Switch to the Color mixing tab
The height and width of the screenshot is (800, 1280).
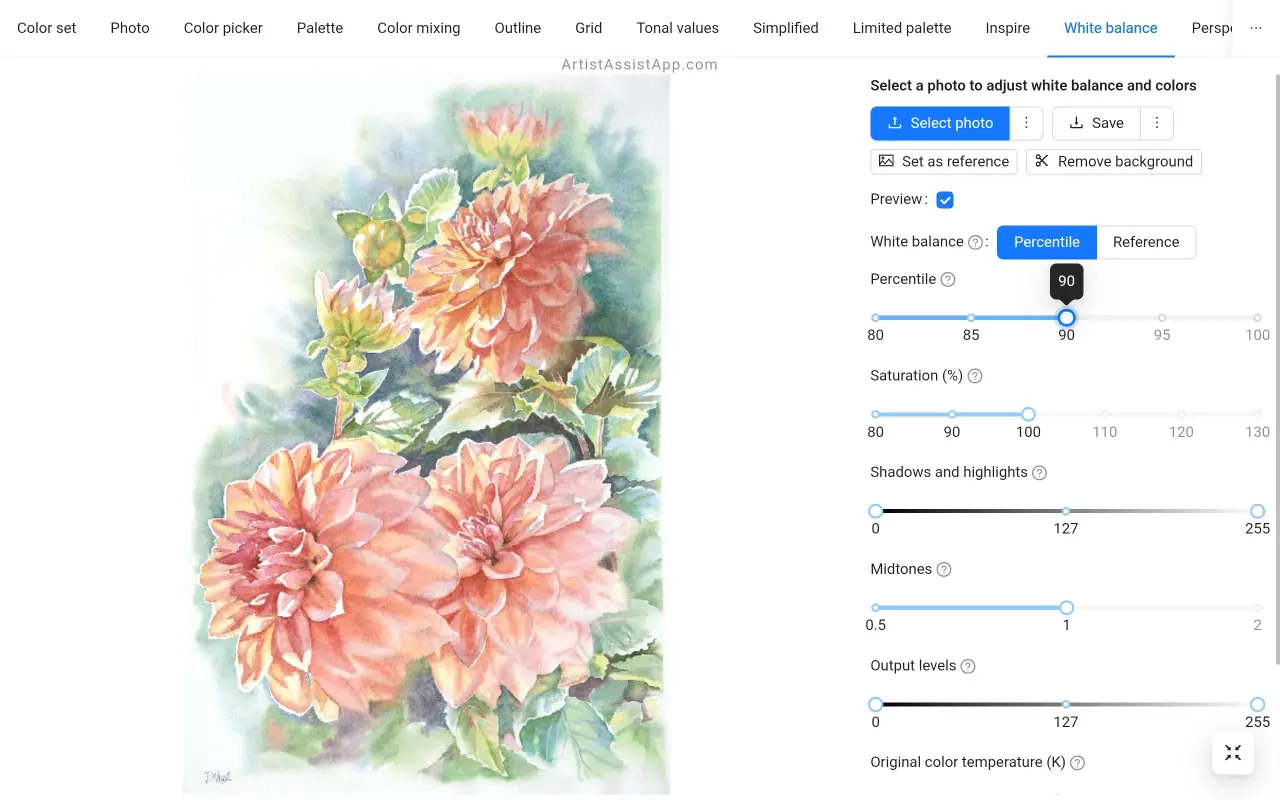pos(418,28)
